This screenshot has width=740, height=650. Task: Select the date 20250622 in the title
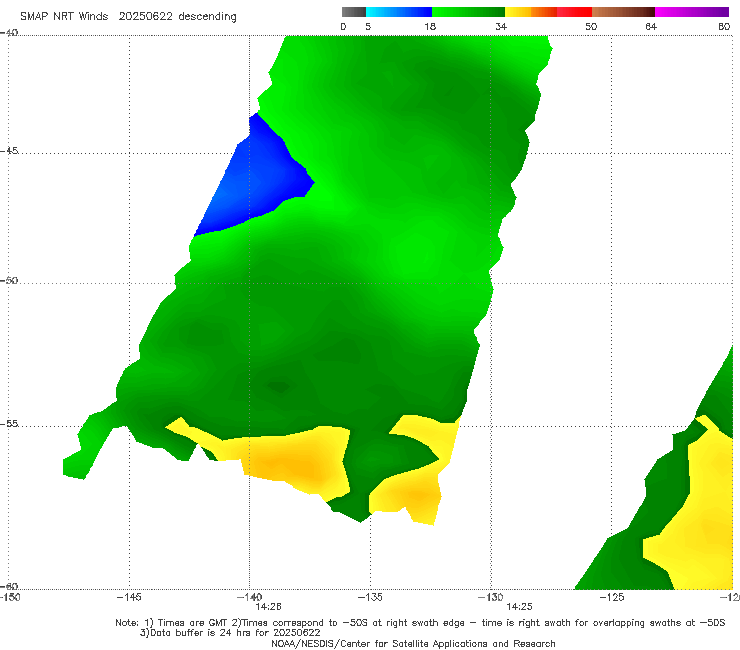[x=145, y=16]
